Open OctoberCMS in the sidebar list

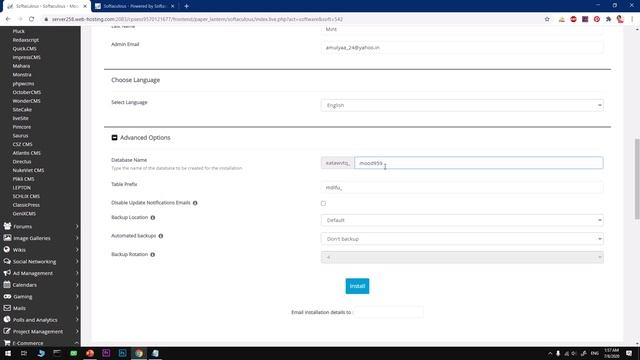(27, 92)
